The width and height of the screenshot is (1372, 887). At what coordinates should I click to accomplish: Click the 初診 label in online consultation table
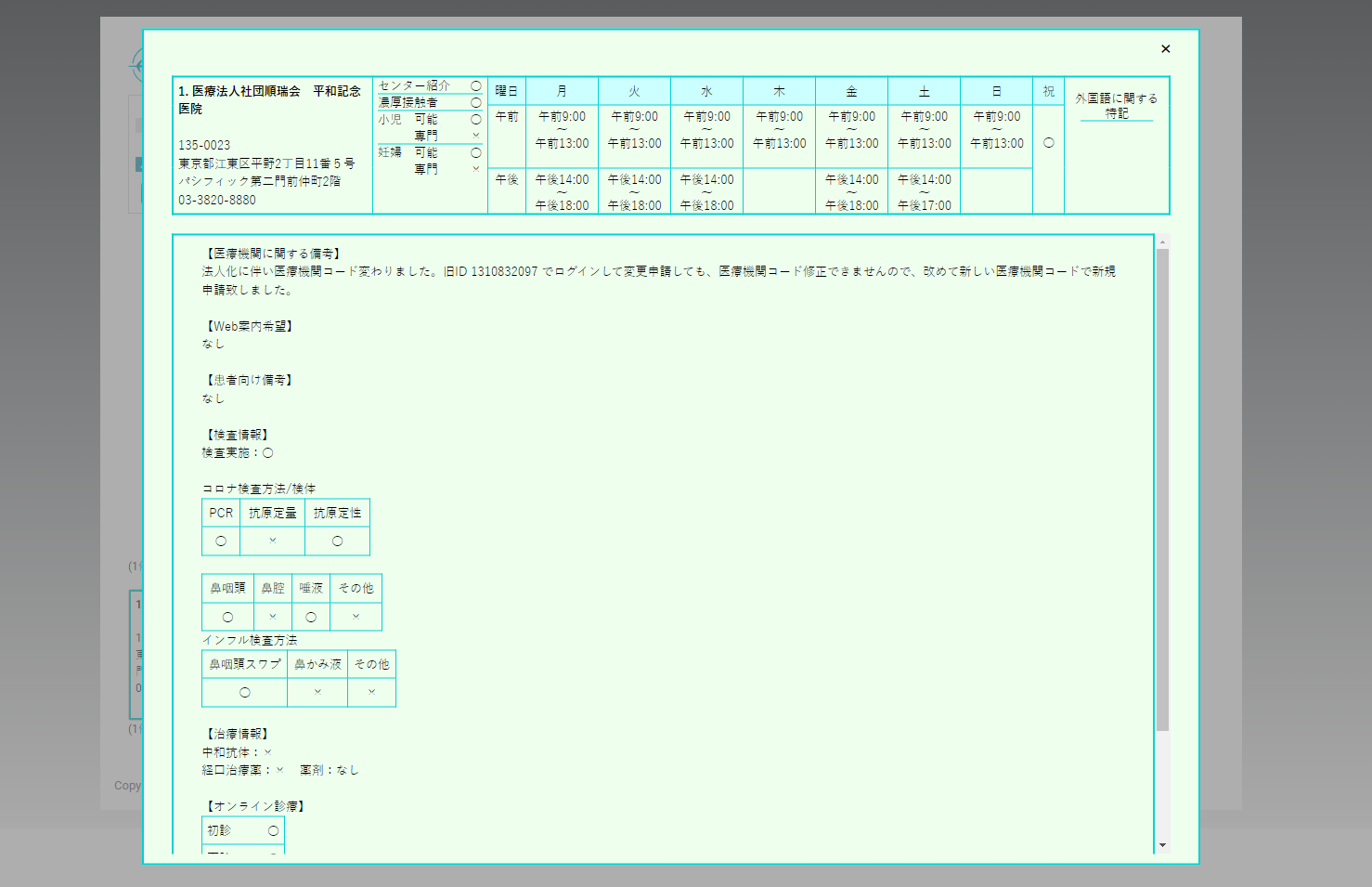tap(219, 830)
